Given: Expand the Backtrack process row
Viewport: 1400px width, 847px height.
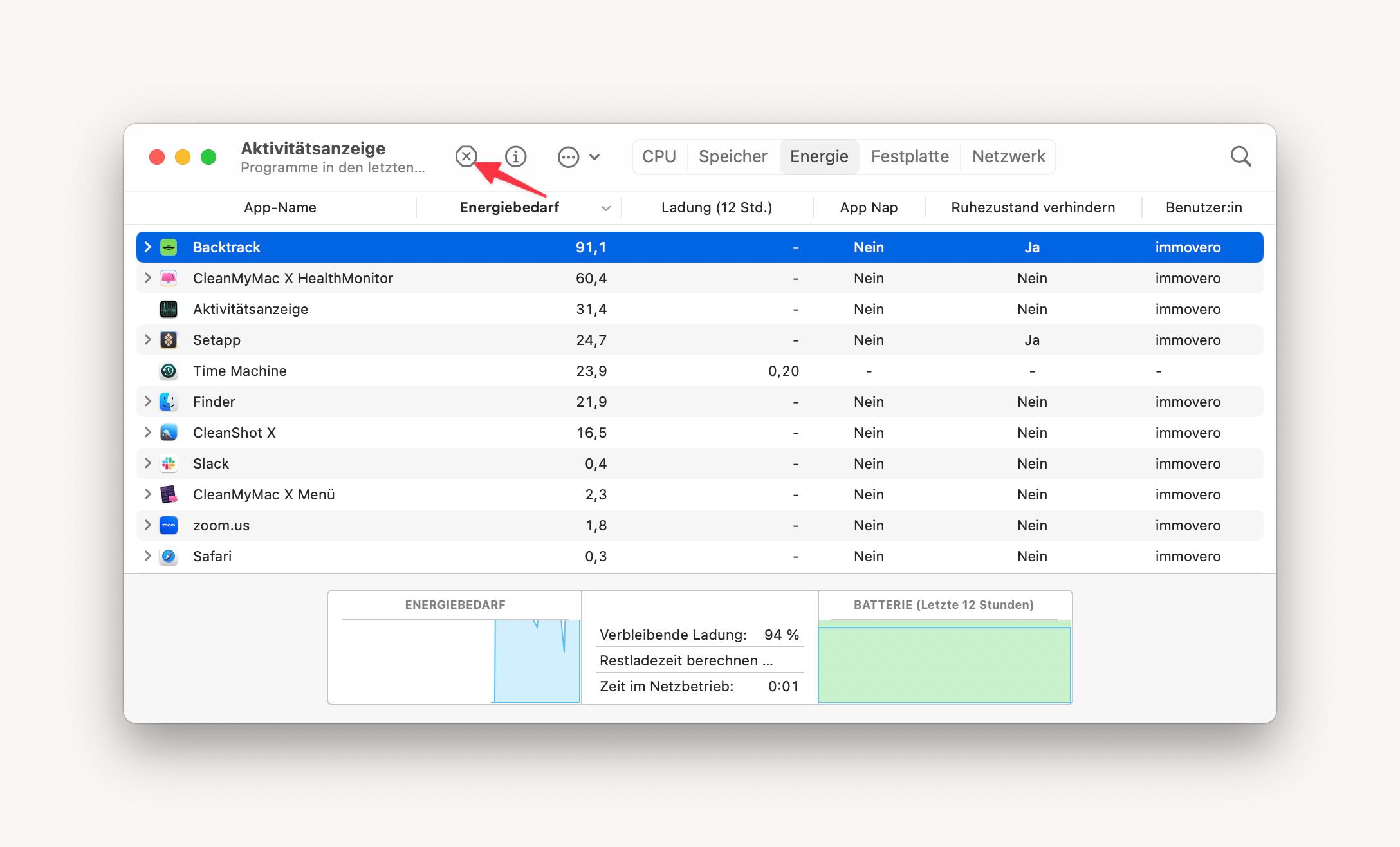Looking at the screenshot, I should (148, 247).
